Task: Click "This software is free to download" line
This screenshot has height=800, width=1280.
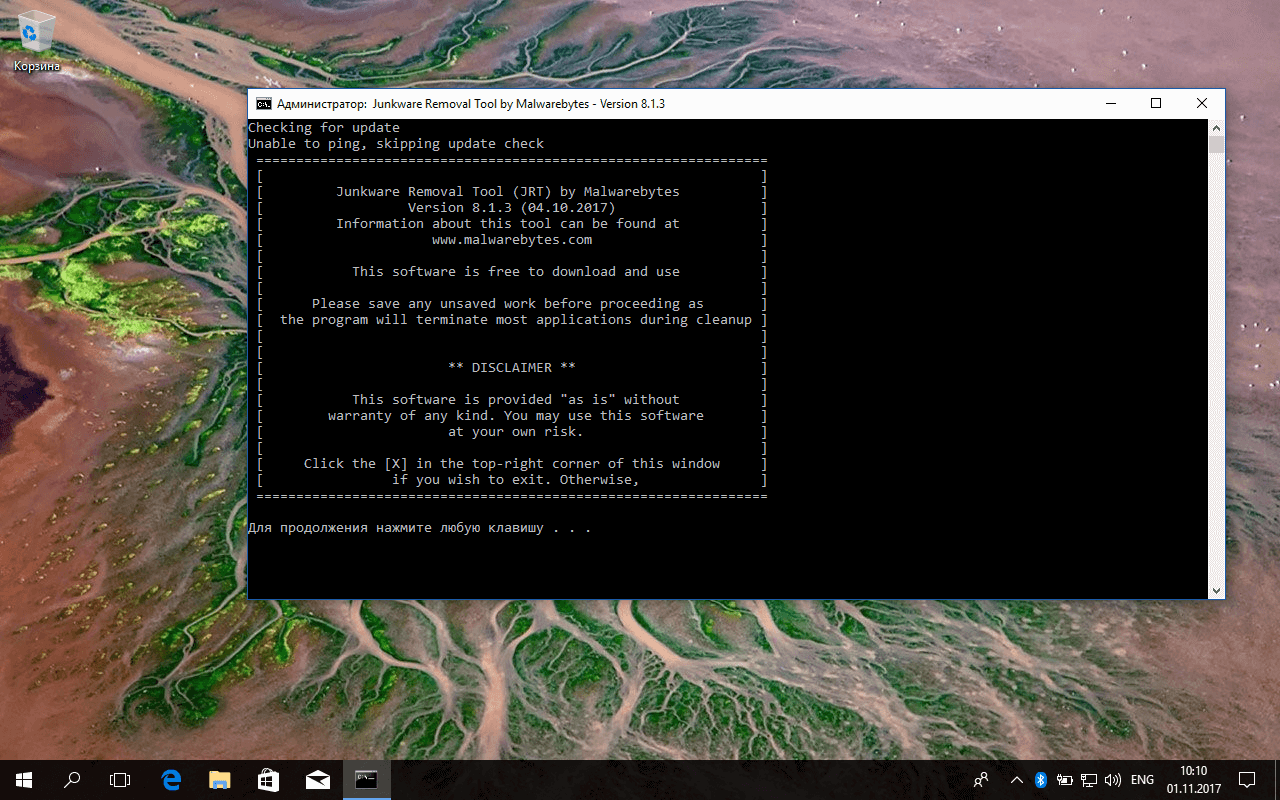Action: tap(516, 272)
